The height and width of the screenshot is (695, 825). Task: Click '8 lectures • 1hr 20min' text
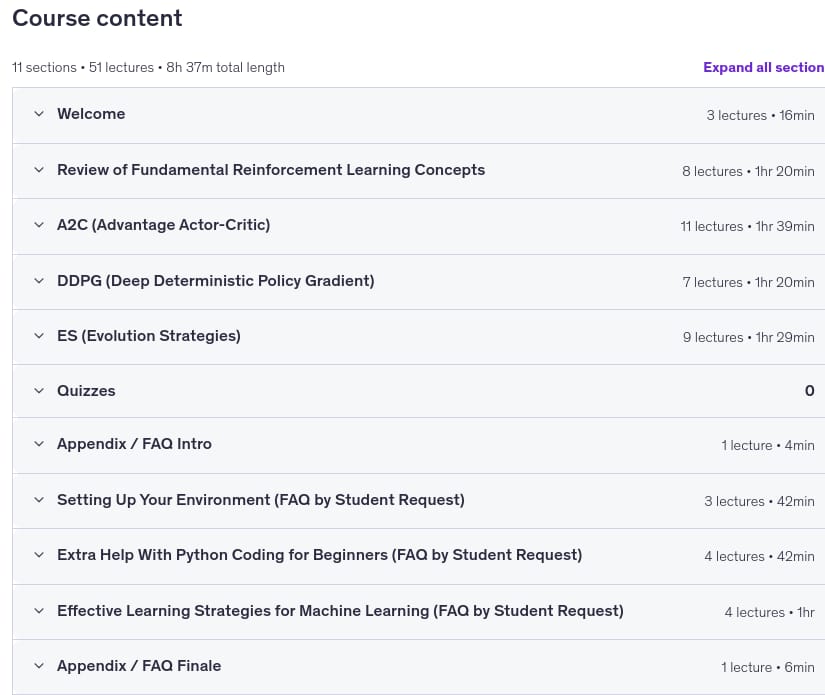748,171
